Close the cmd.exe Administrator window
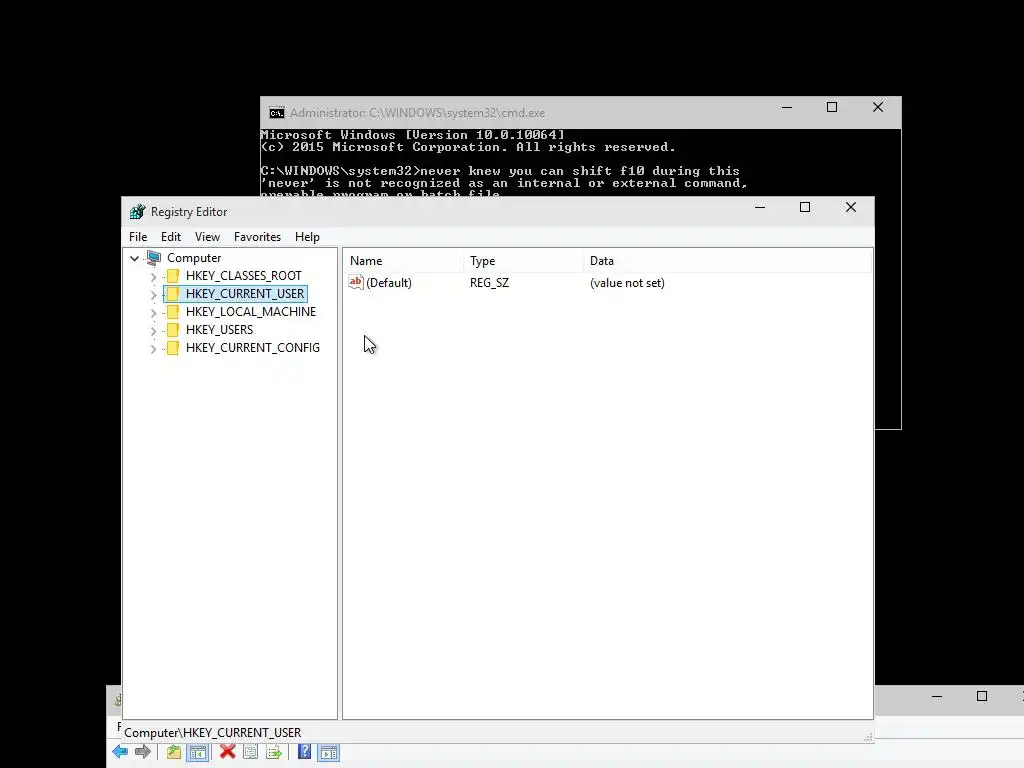The height and width of the screenshot is (768, 1024). pos(878,107)
